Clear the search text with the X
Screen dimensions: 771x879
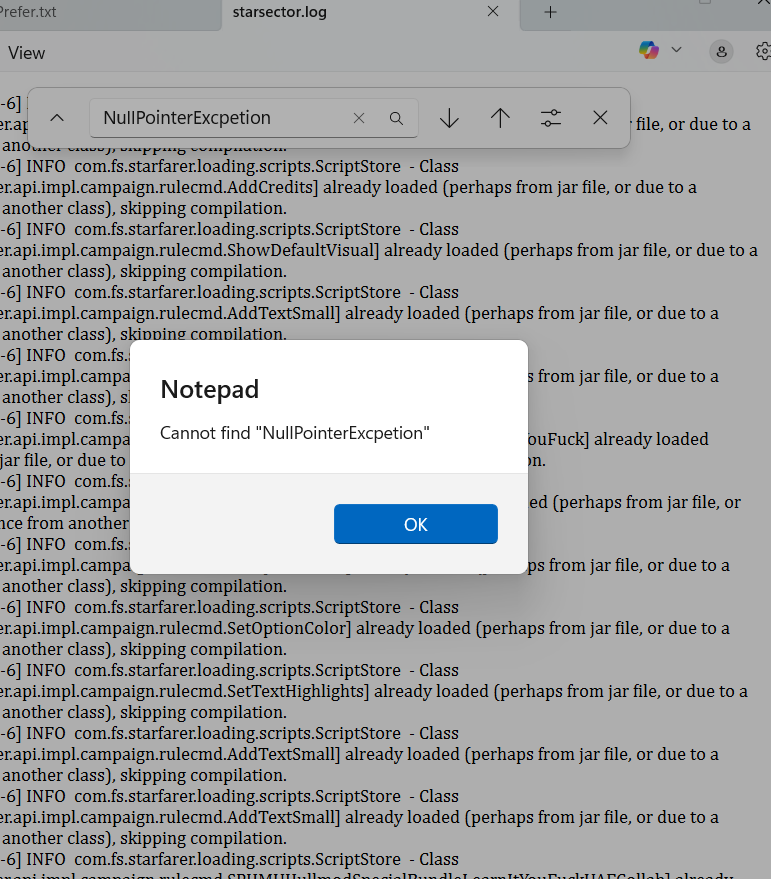pyautogui.click(x=359, y=118)
